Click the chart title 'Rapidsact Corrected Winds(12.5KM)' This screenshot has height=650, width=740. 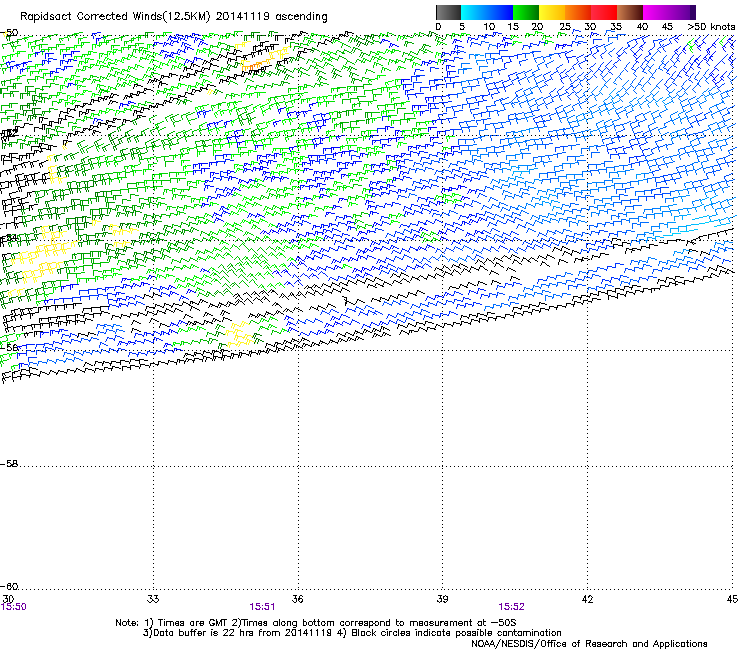[x=115, y=17]
